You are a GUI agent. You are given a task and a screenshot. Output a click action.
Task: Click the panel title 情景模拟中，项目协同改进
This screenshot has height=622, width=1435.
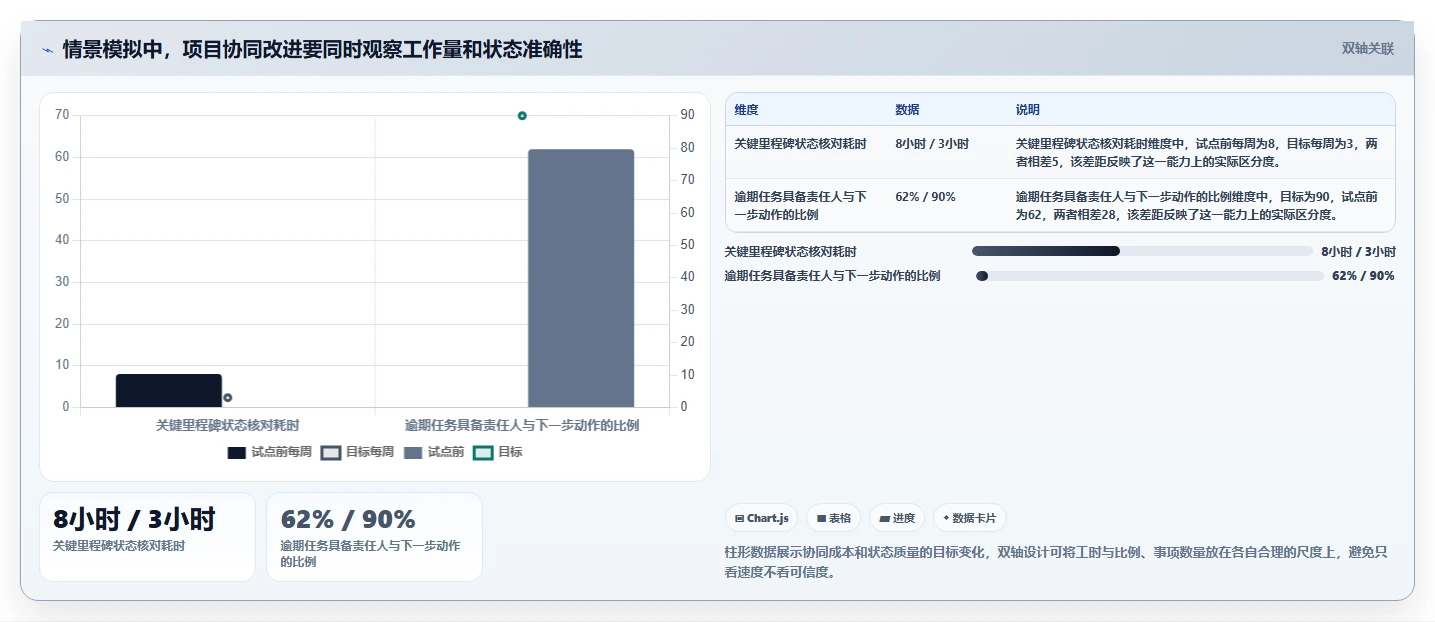[x=322, y=49]
